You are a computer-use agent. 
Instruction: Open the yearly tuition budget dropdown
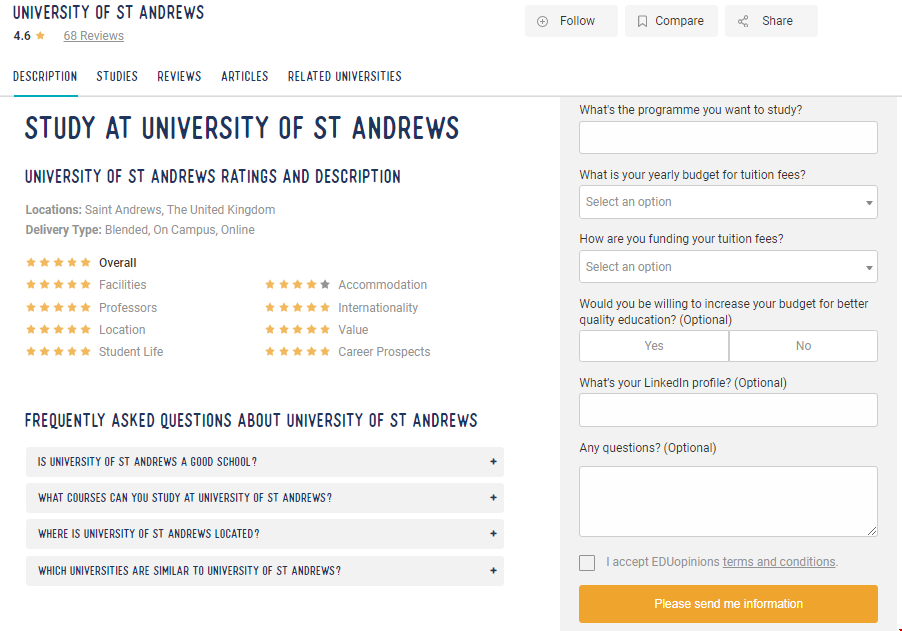[x=728, y=202]
